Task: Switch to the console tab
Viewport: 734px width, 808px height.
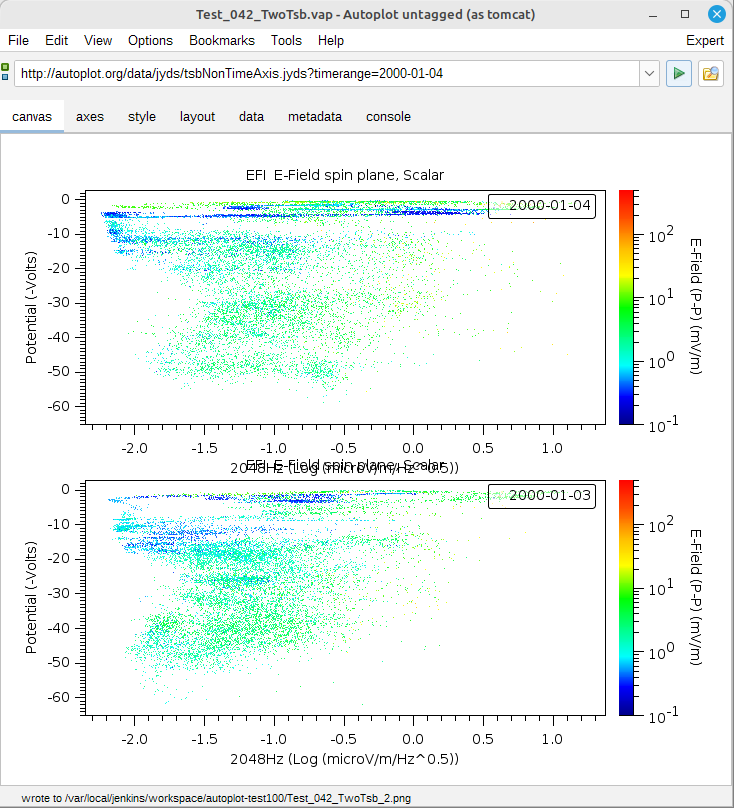Action: [x=388, y=116]
